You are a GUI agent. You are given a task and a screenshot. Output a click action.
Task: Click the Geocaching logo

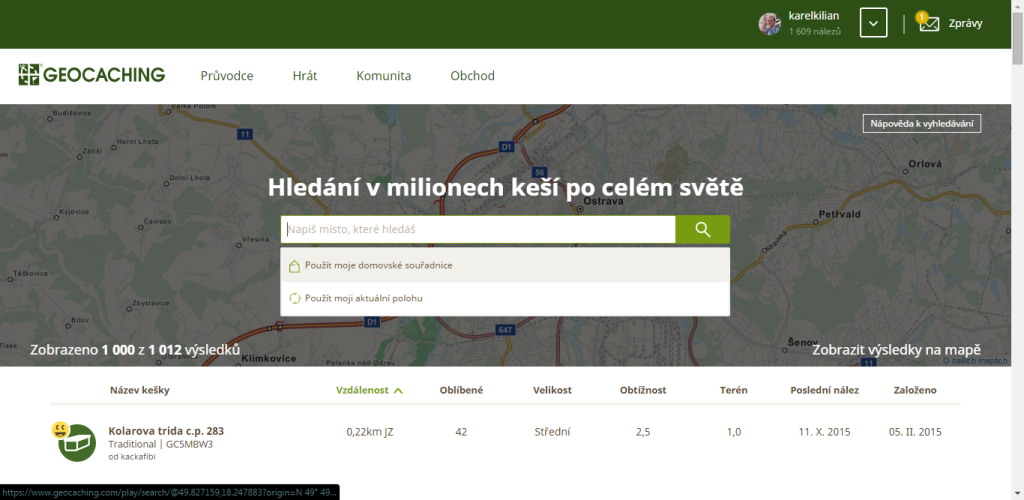tap(92, 75)
